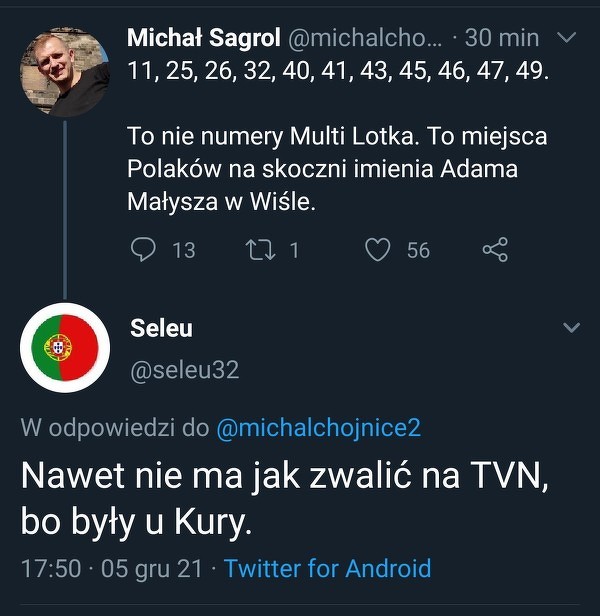Image resolution: width=600 pixels, height=616 pixels.
Task: Open Michał Sagrol's profile photo
Action: 65,73
